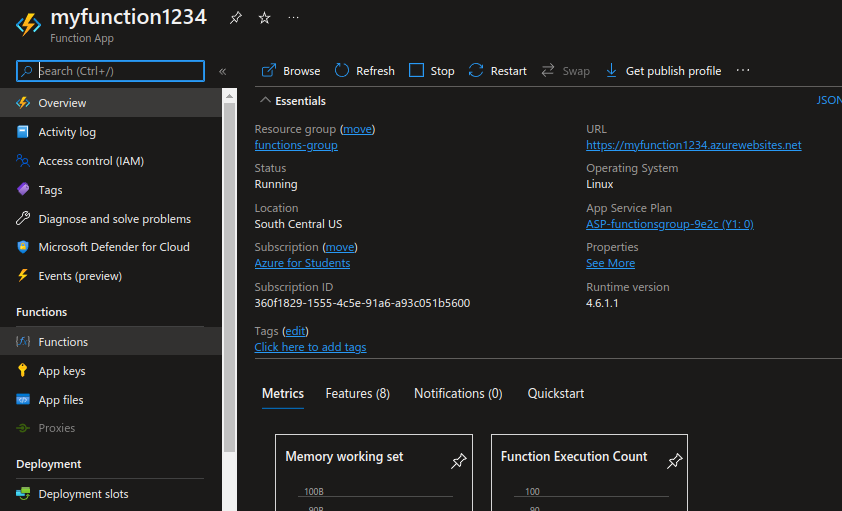
Task: Open the Tags sidebar item
Action: click(111, 190)
